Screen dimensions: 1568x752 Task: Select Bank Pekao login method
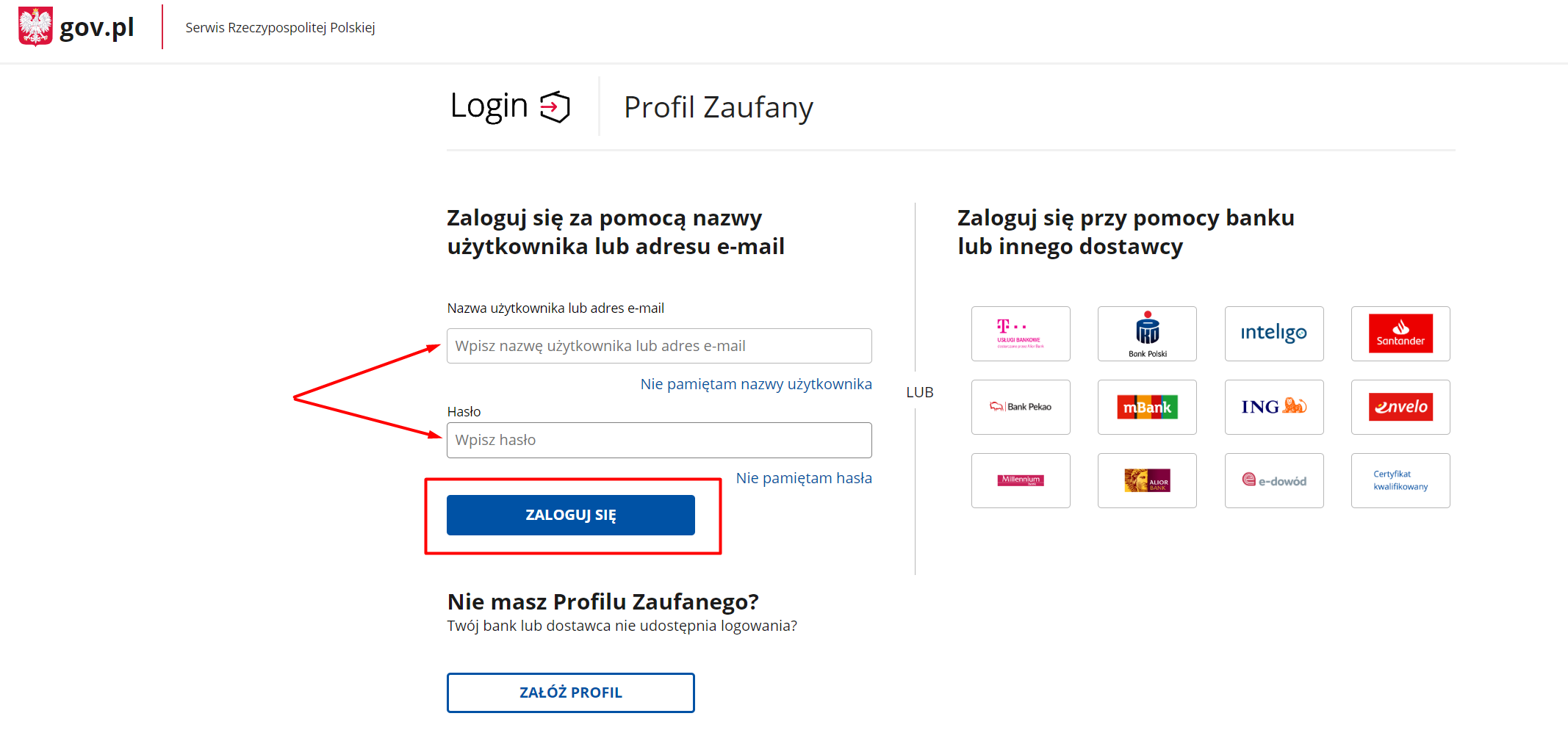[x=1021, y=407]
